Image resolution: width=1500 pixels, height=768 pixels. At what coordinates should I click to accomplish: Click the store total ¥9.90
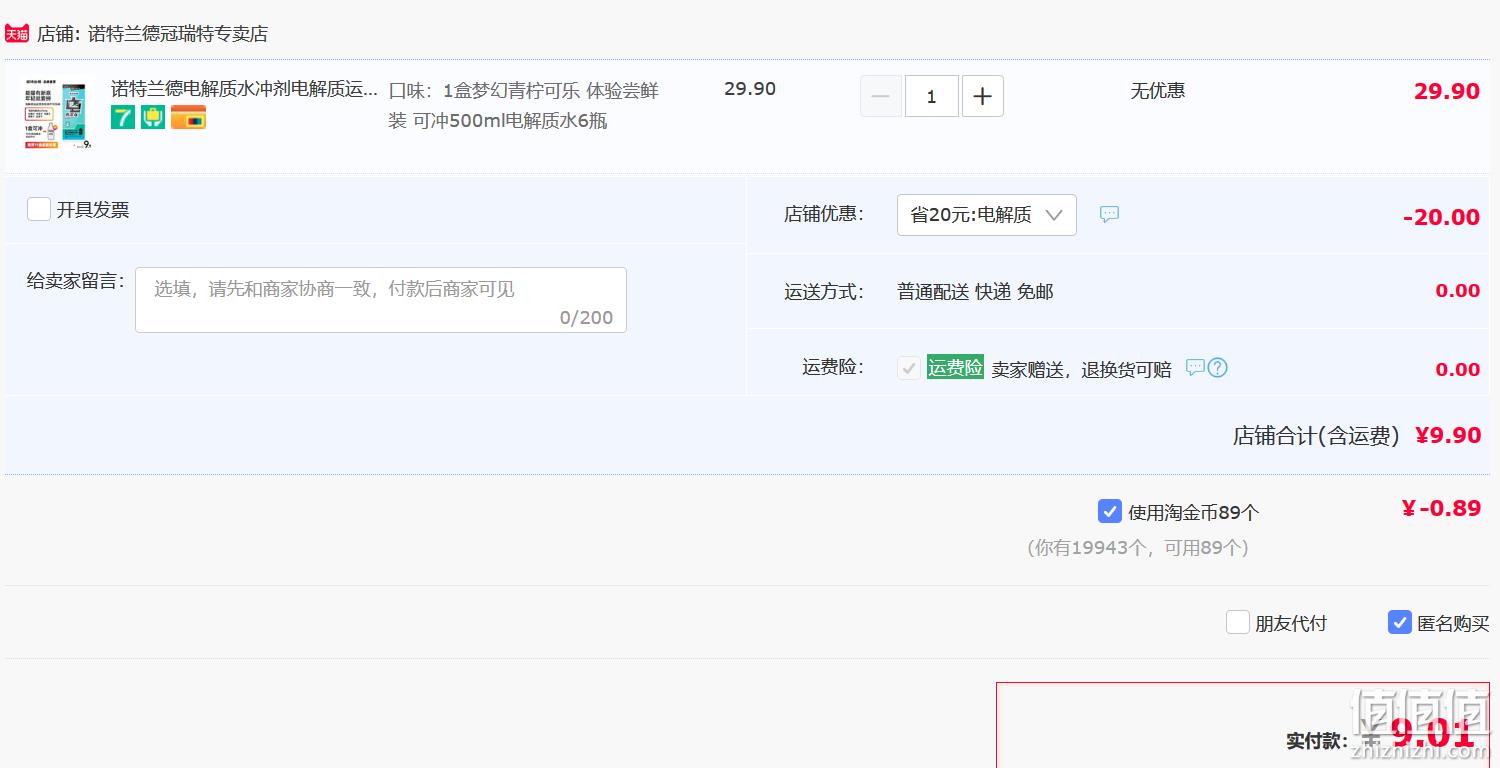point(1448,435)
